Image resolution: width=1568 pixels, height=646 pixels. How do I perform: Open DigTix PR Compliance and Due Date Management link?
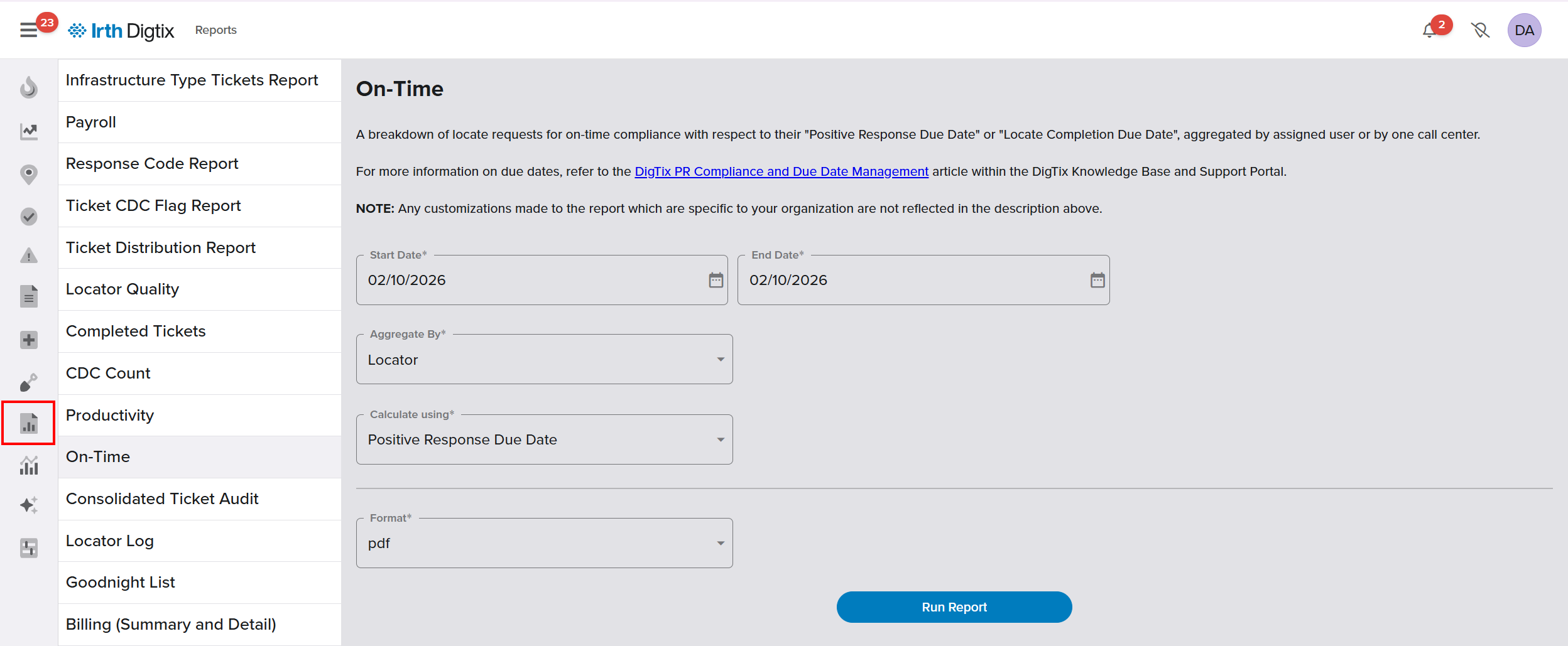781,171
